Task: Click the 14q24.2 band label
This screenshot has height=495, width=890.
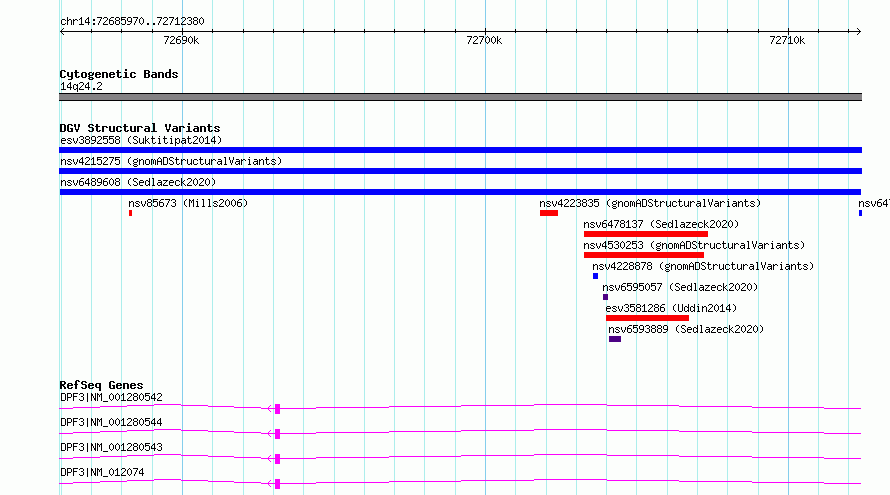Action: 81,86
